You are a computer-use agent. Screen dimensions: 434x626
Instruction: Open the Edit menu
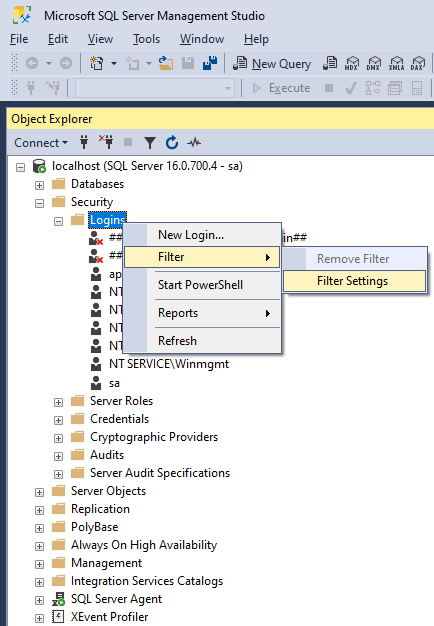pos(58,39)
